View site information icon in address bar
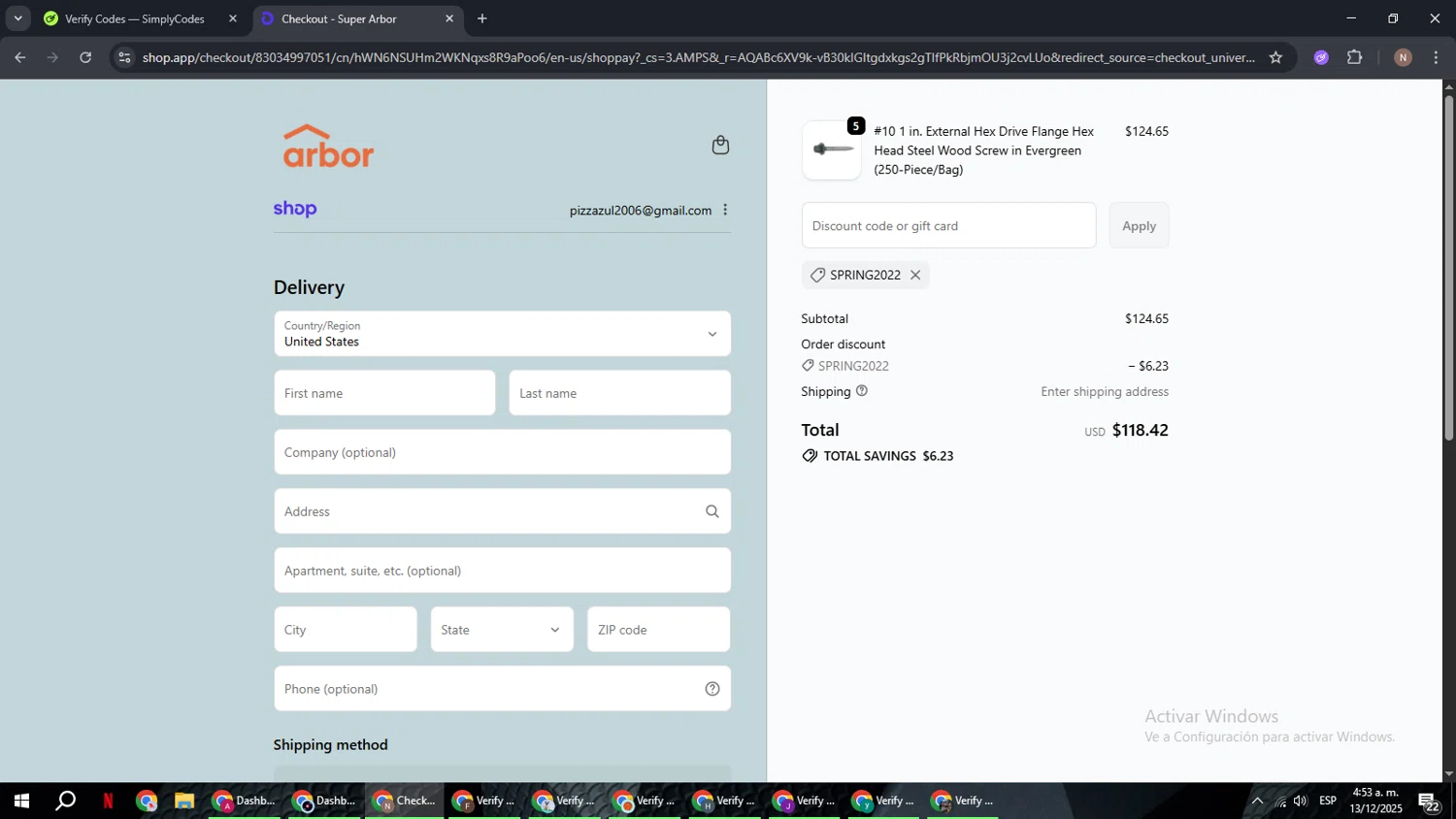 123,57
